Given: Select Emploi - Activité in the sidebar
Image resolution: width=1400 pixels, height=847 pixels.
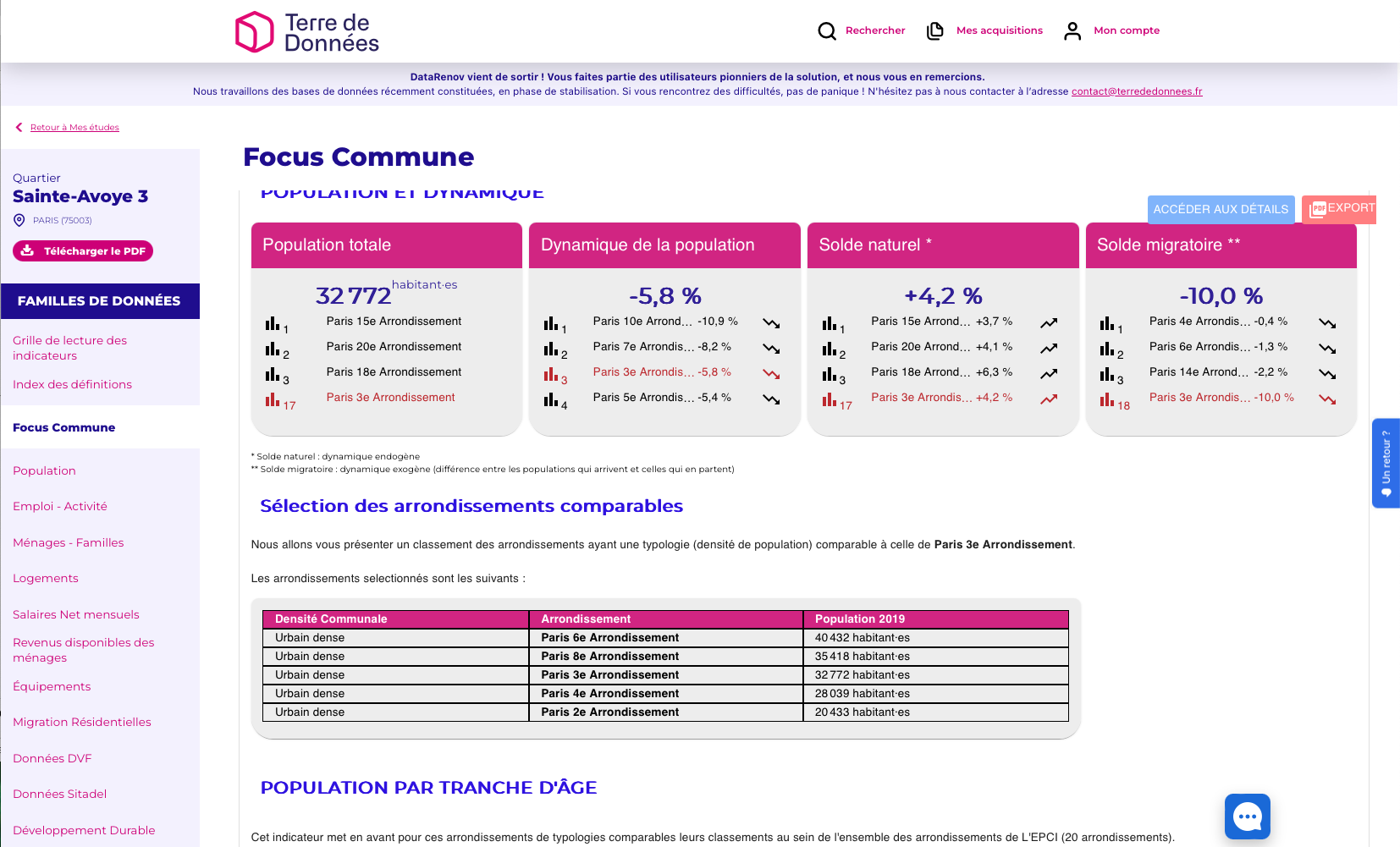Looking at the screenshot, I should tap(60, 506).
